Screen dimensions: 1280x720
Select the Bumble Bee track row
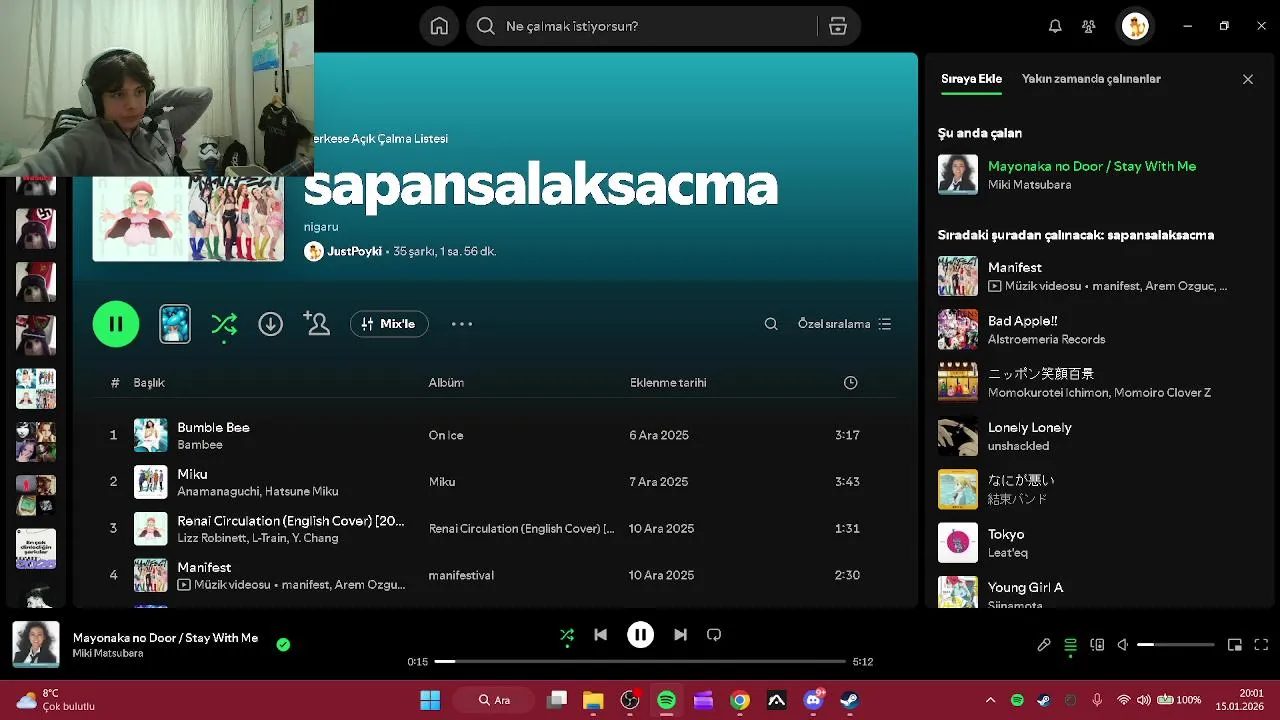click(495, 435)
